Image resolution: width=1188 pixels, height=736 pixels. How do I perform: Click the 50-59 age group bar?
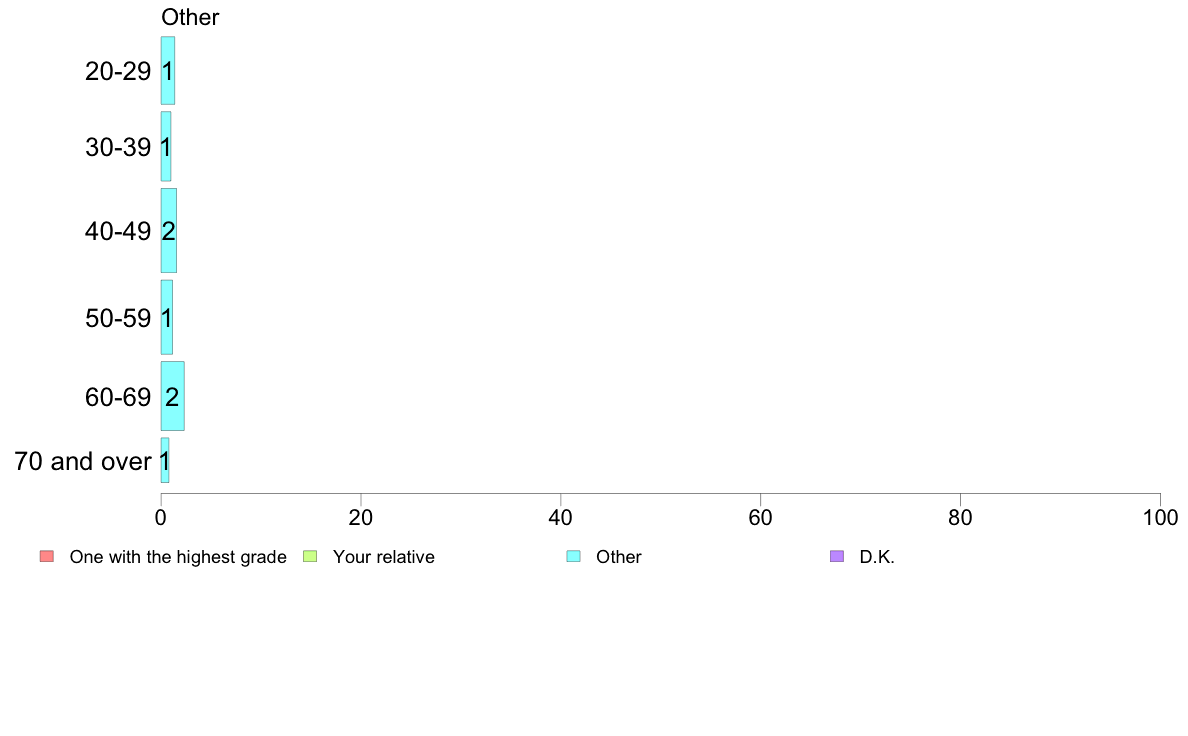click(x=167, y=317)
